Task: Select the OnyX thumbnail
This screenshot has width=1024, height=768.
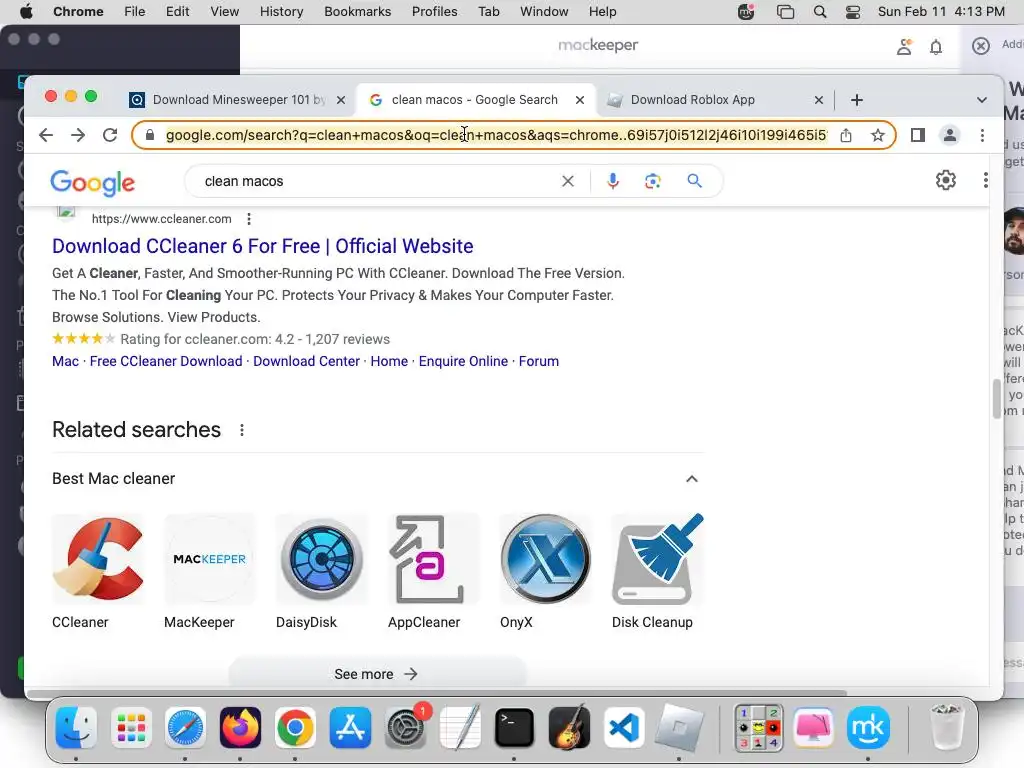Action: 546,558
